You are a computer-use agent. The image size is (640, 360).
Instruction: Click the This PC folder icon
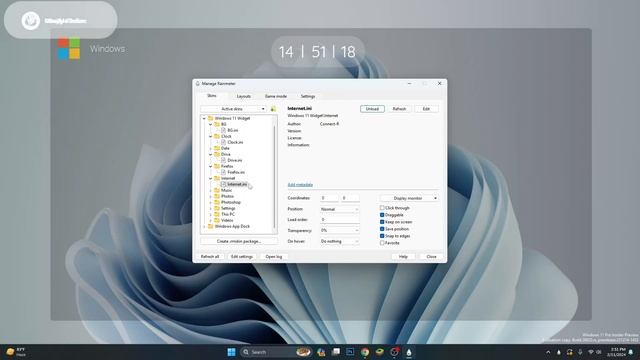tap(217, 214)
